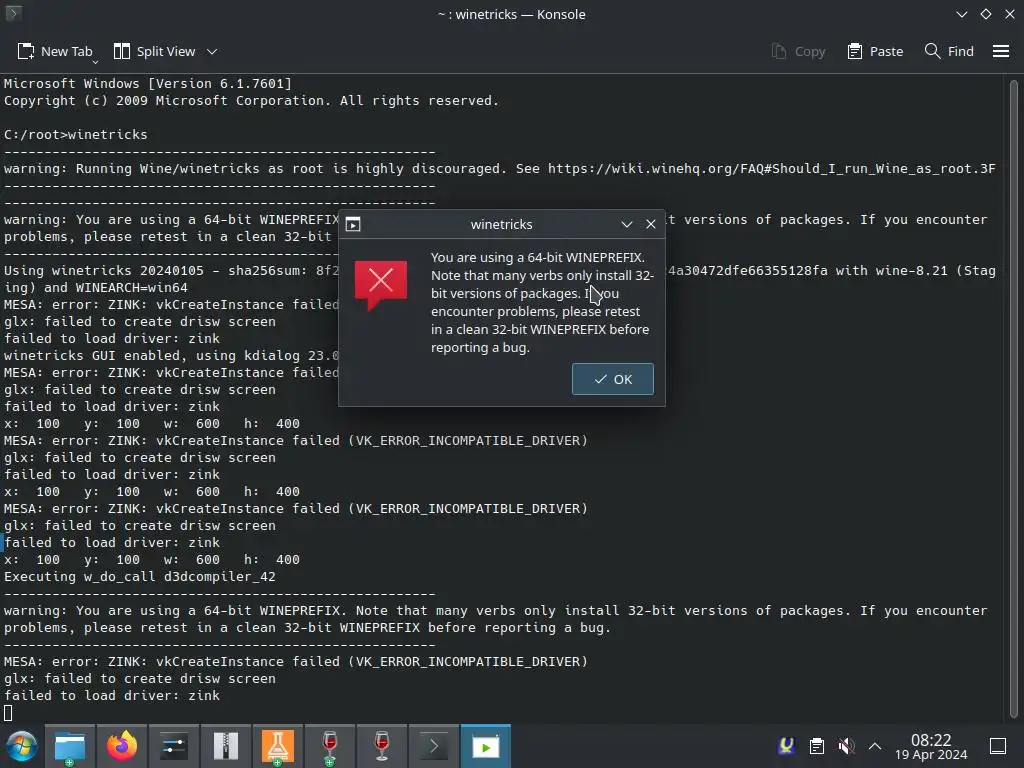1024x768 pixels.
Task: Click wine glass icon with green badge
Action: 330,746
